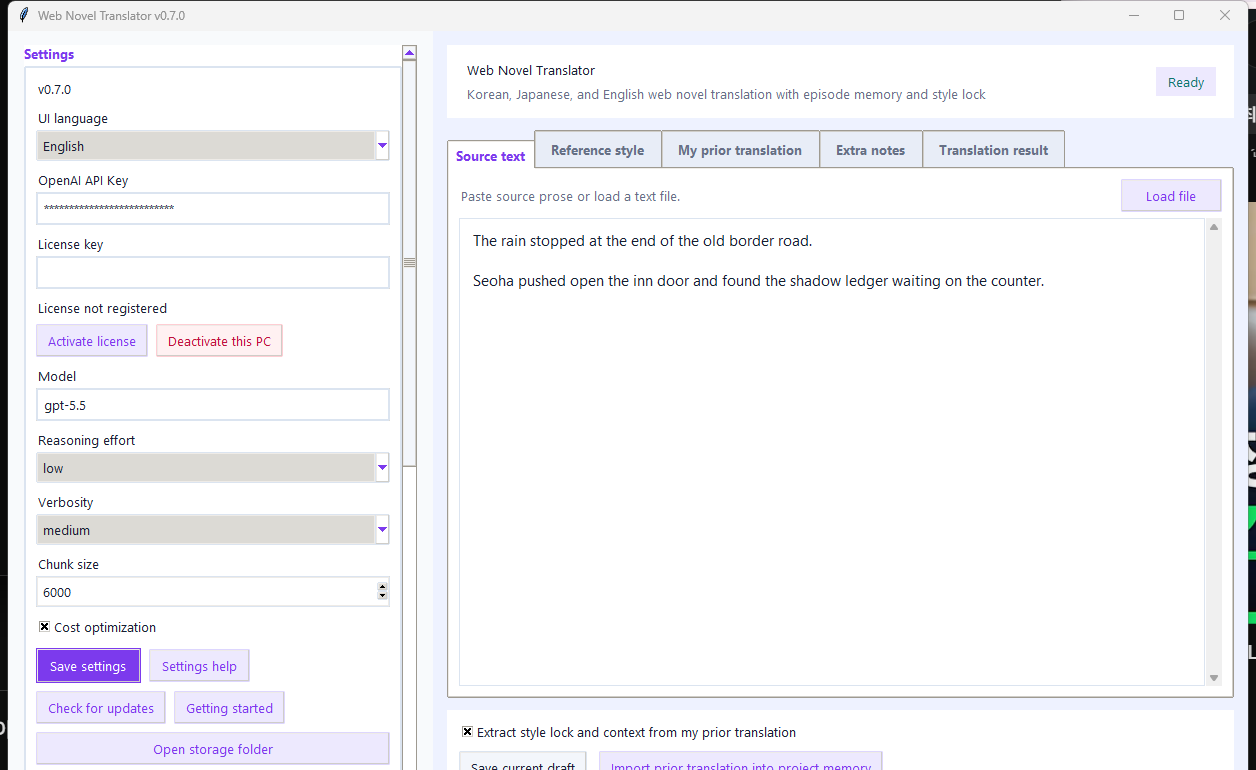This screenshot has width=1256, height=770.
Task: Click the 'v0.7.0' version label
Action: pos(54,89)
